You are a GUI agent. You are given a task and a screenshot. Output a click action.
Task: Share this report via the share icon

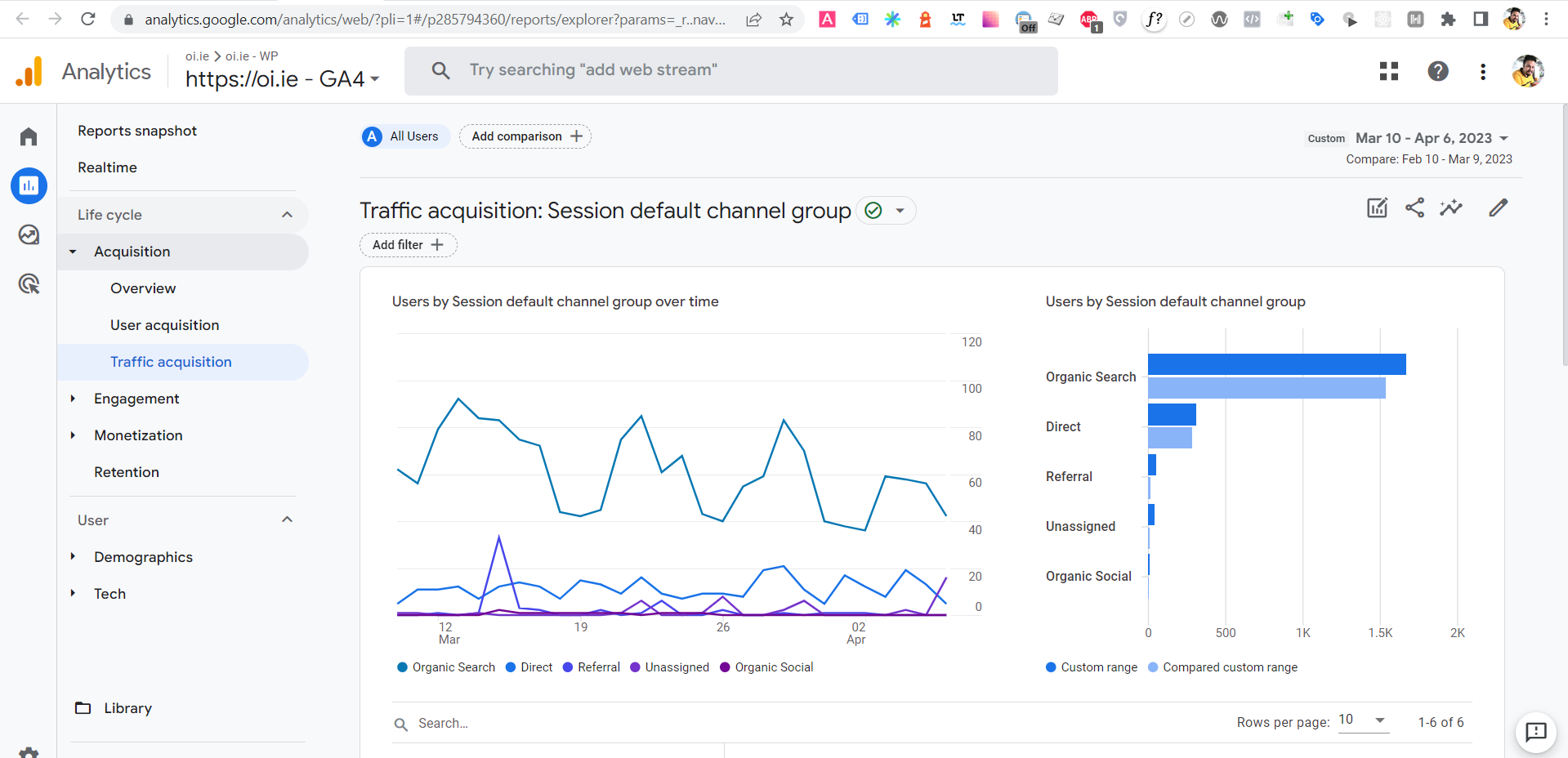pos(1415,207)
